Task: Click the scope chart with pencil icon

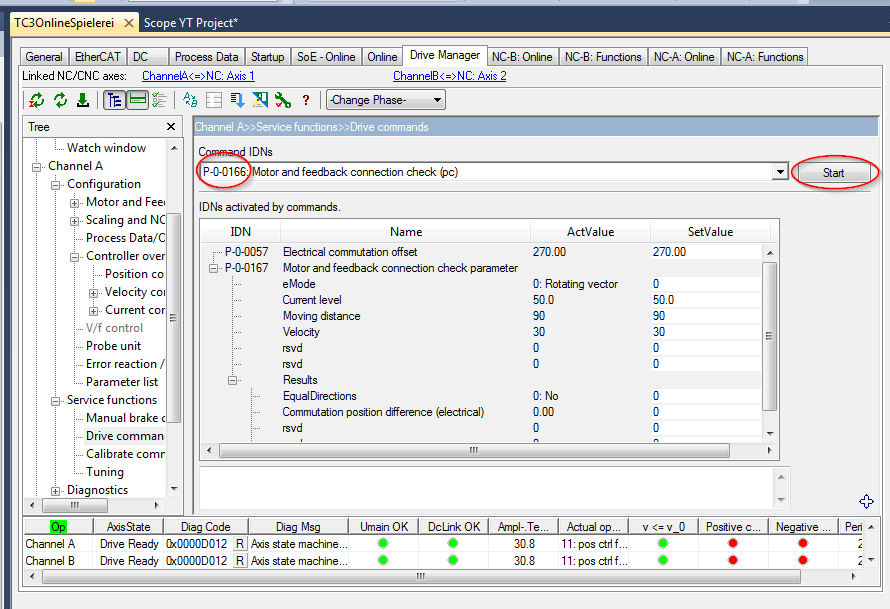Action: [260, 100]
